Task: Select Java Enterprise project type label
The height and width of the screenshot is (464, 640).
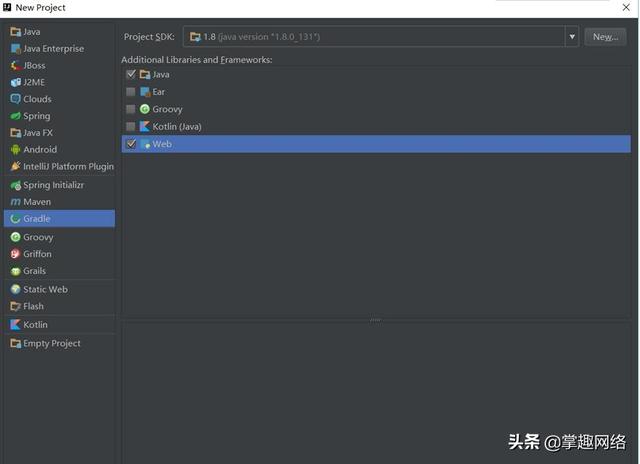Action: 53,49
